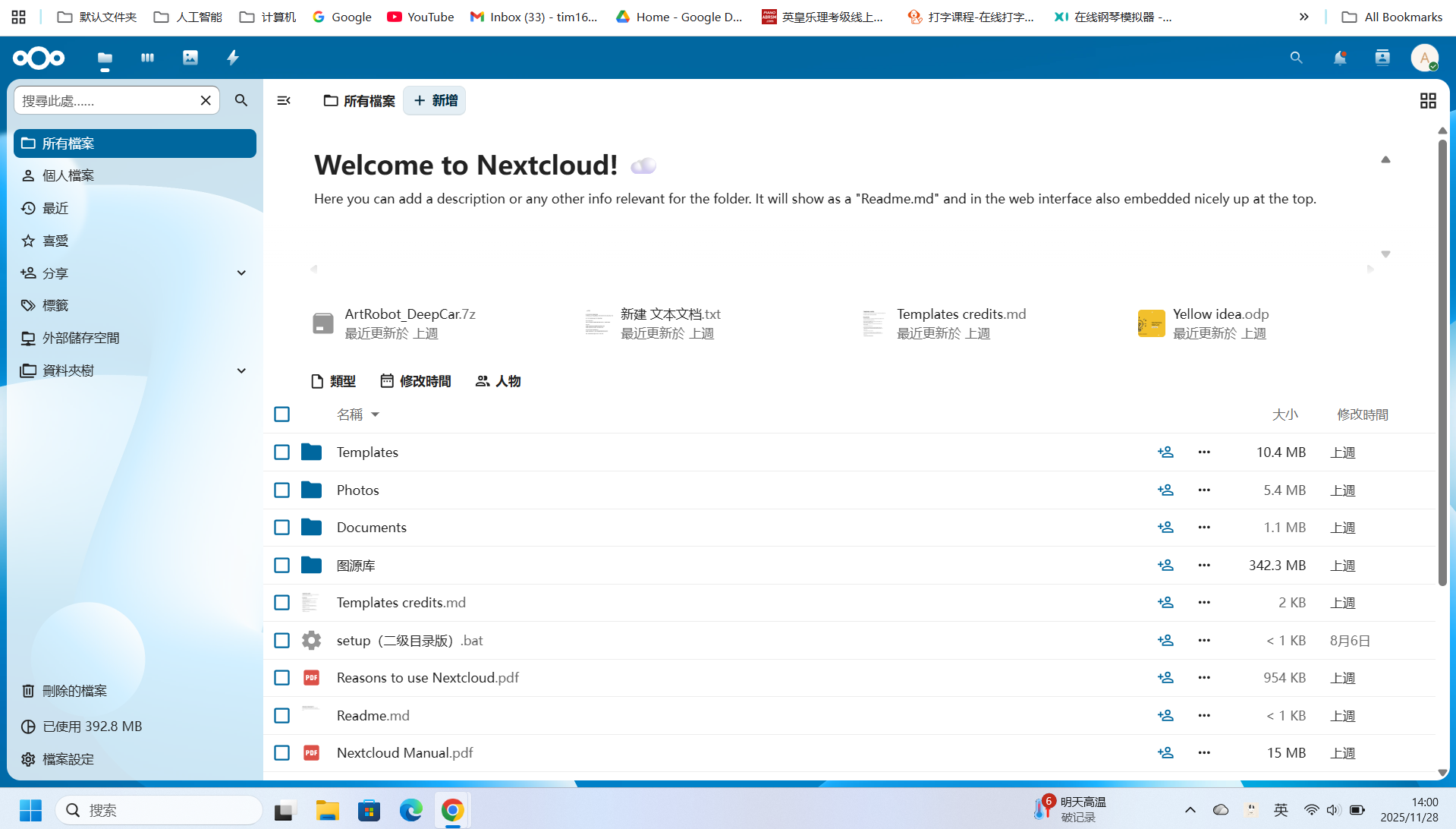Open 所有檔案 in sidebar

pyautogui.click(x=135, y=143)
